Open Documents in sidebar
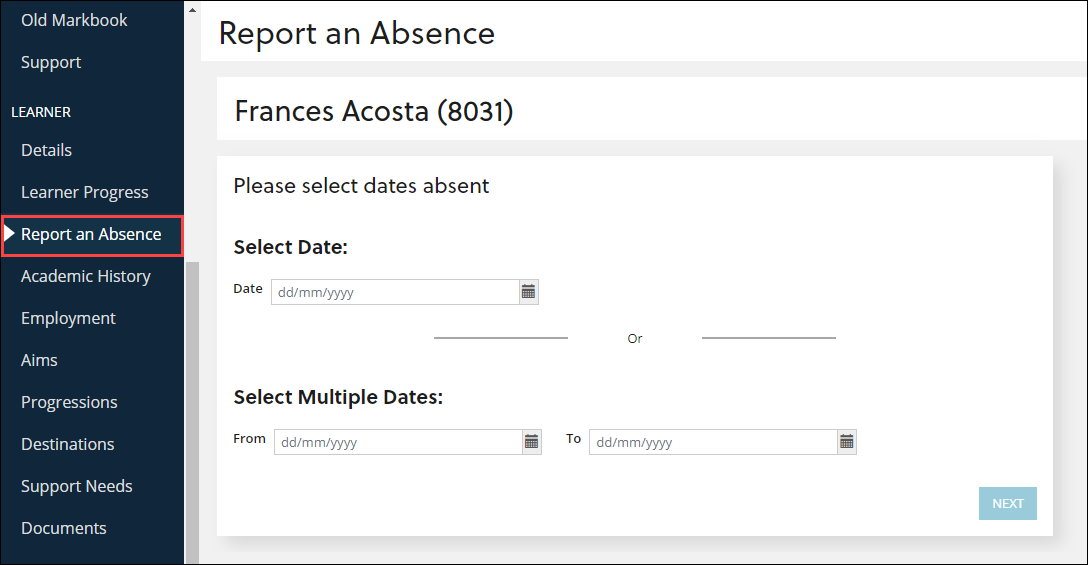The image size is (1088, 565). click(x=64, y=528)
